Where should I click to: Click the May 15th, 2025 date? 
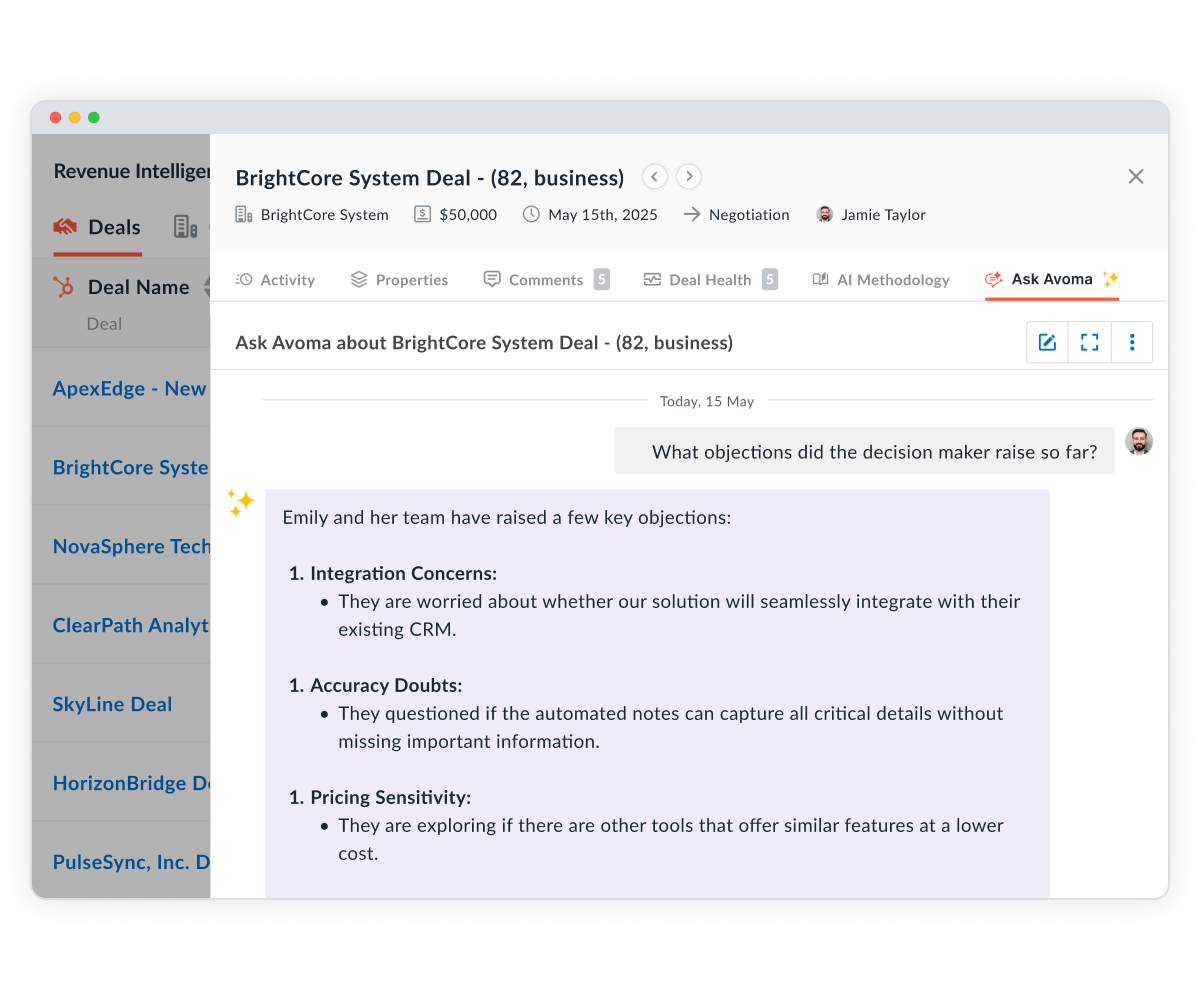point(603,214)
